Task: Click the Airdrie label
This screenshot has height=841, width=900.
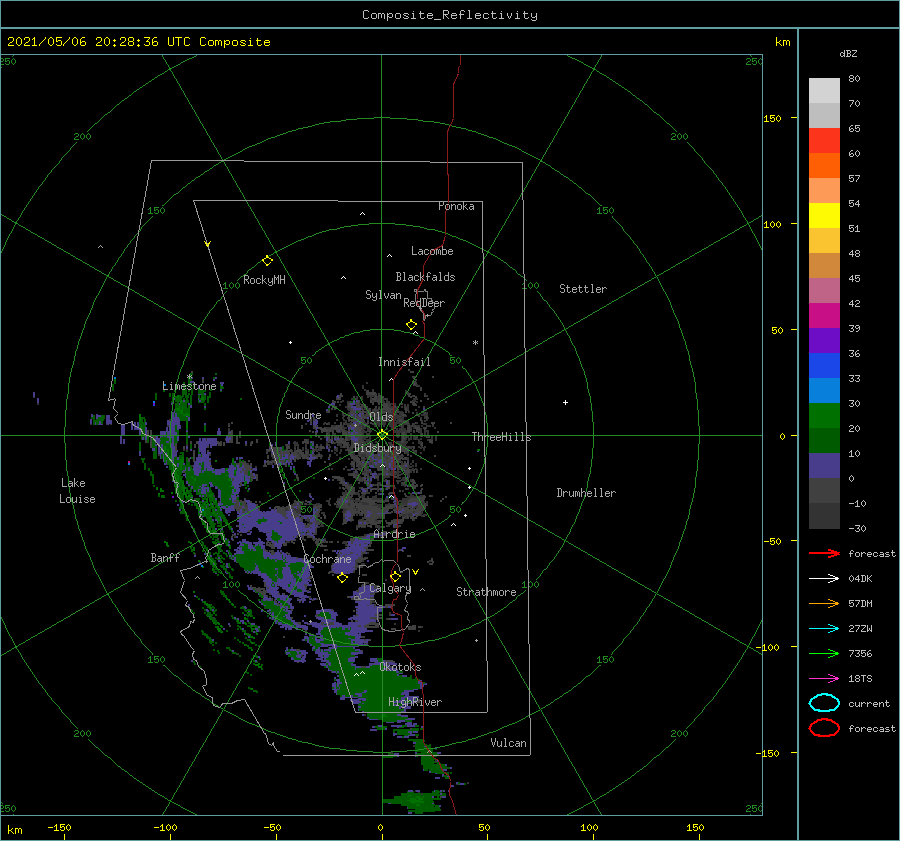Action: 394,534
